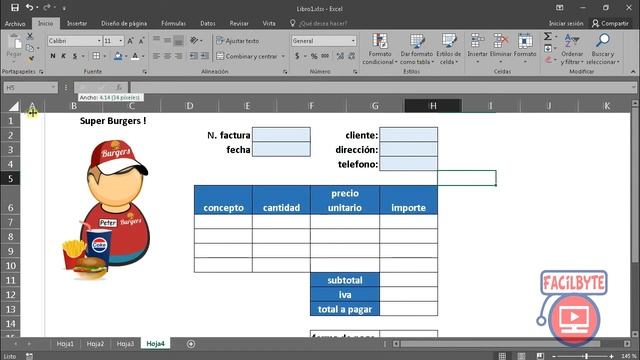Click the fill color bucket swatch
640x360 pixels.
(118, 56)
